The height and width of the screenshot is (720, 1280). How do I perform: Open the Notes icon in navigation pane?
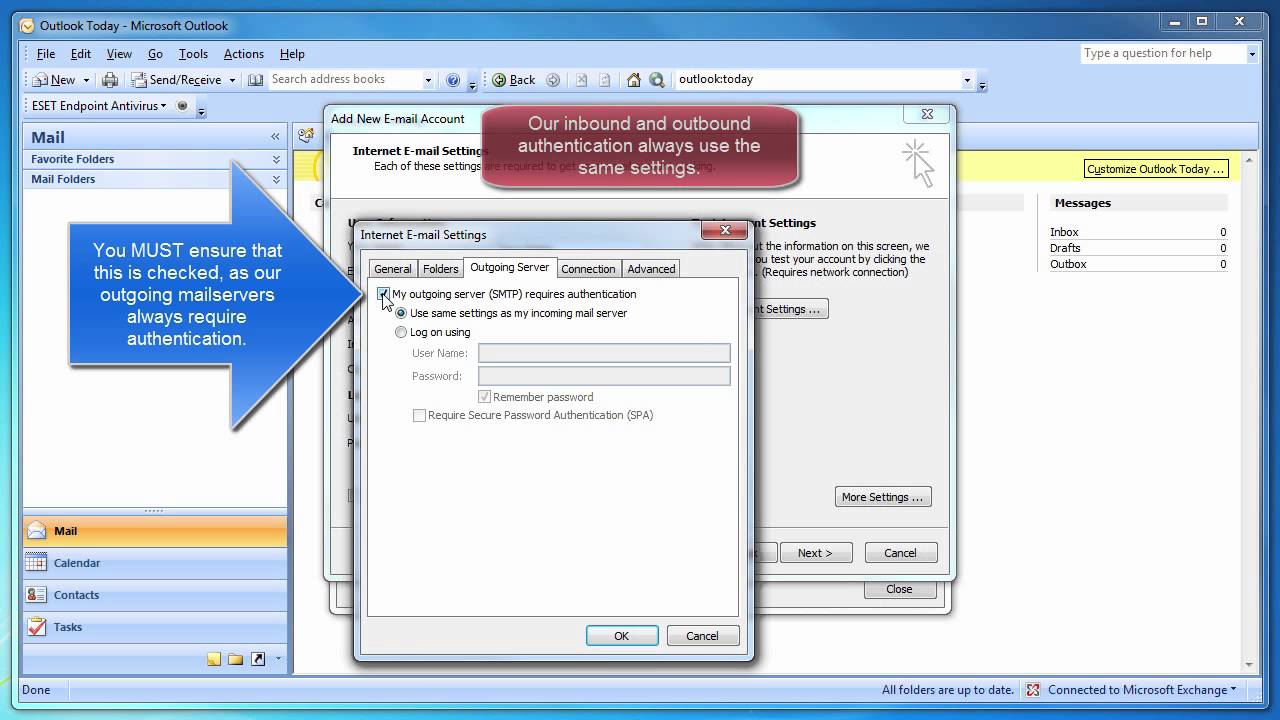pyautogui.click(x=214, y=659)
